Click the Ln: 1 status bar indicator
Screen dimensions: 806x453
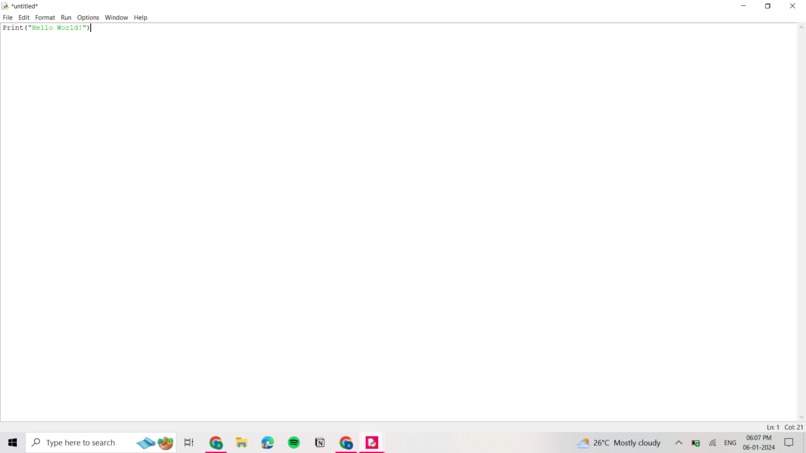coord(773,427)
